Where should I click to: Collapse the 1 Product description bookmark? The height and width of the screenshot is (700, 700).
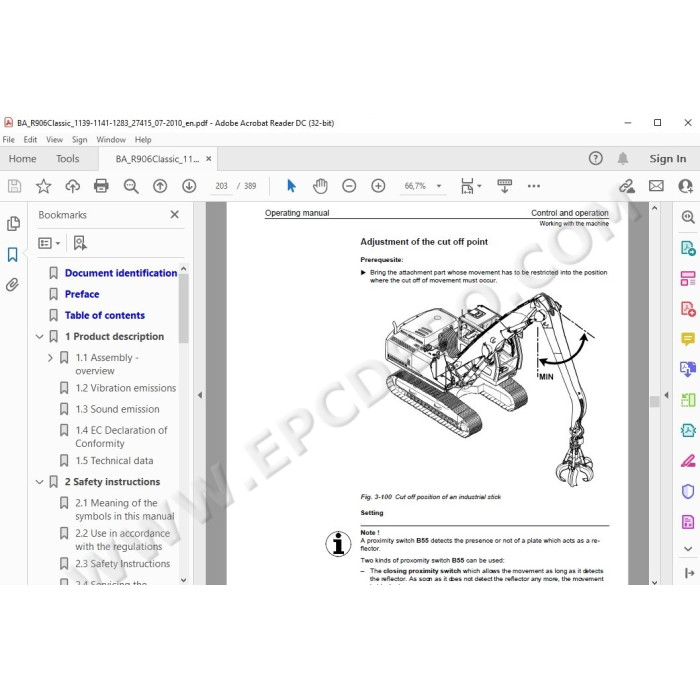40,336
